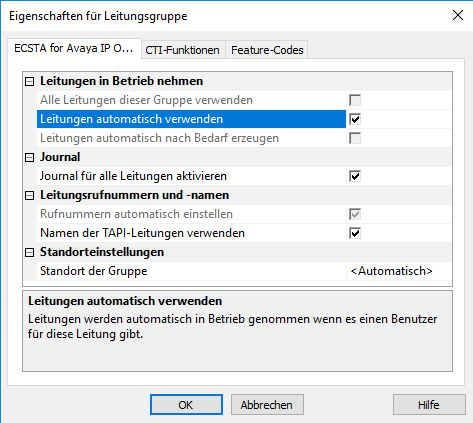Image resolution: width=473 pixels, height=423 pixels.
Task: Collapse the Journal section
Action: click(x=30, y=157)
